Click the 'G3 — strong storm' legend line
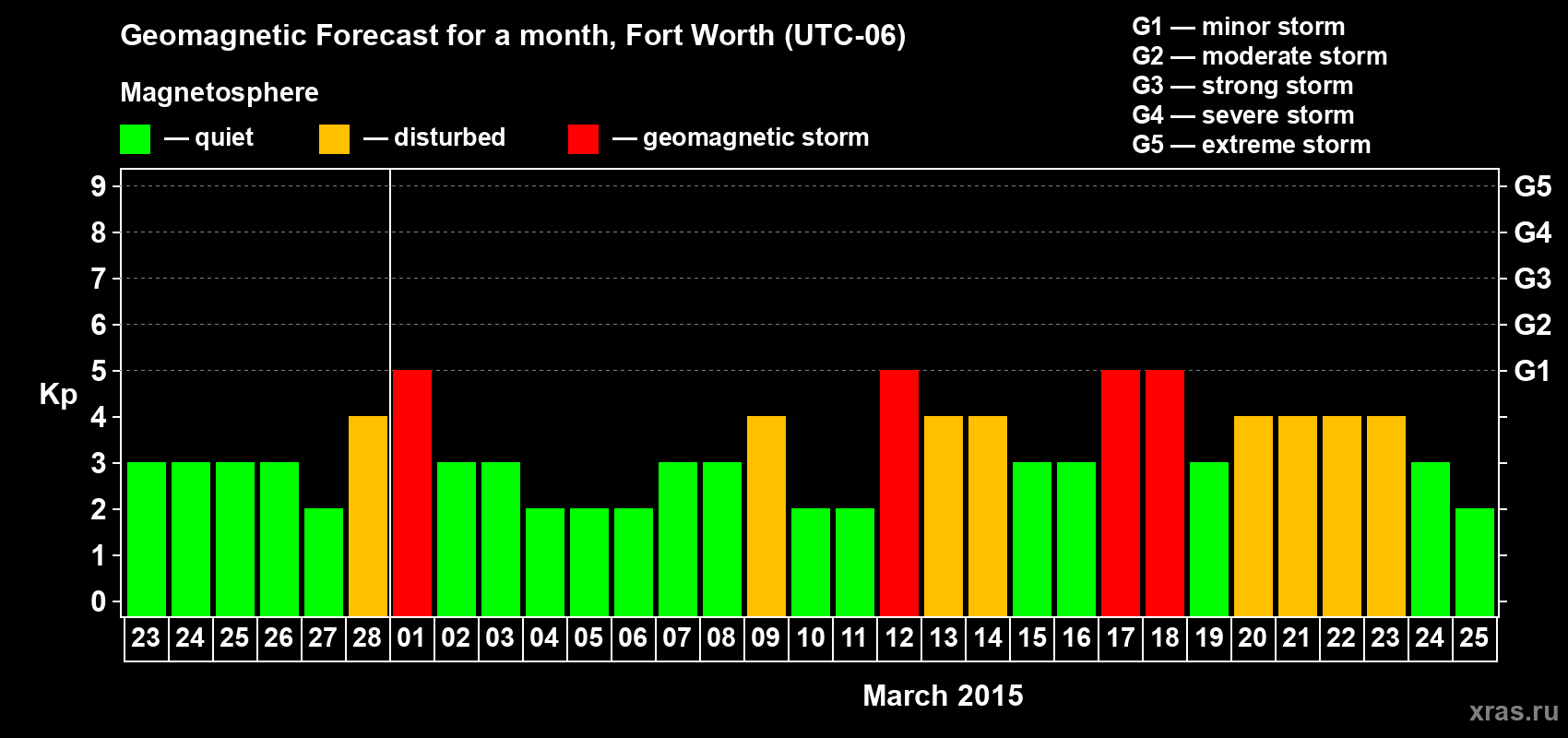This screenshot has height=738, width=1568. (1243, 86)
